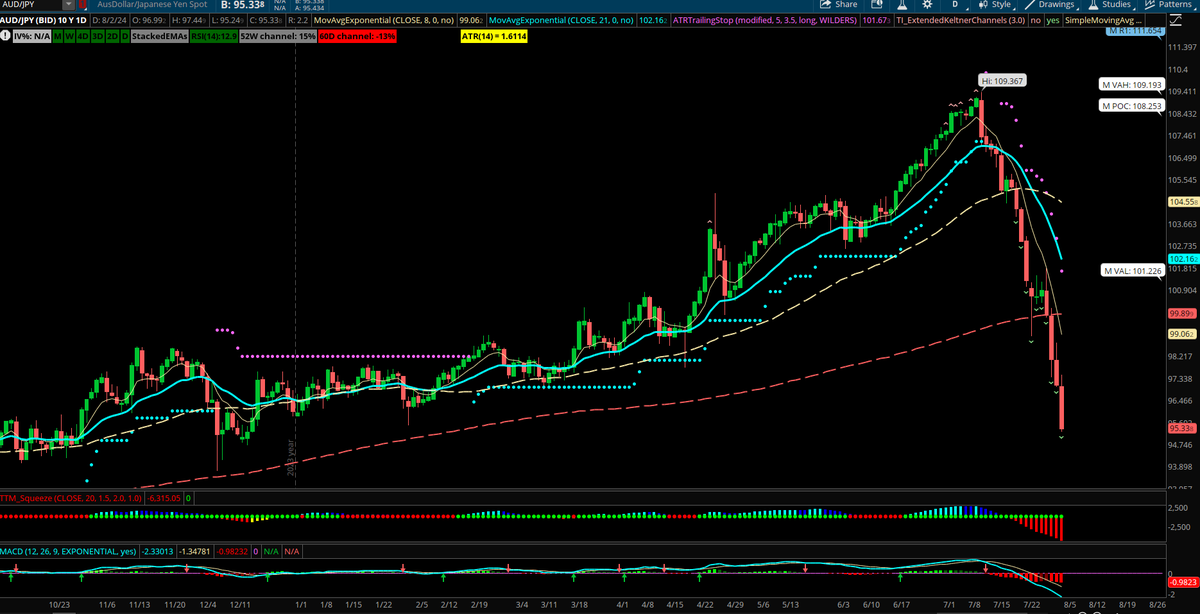Screen dimensions: 1200x614
Task: Click the StackedEMAs label
Action: 159,36
